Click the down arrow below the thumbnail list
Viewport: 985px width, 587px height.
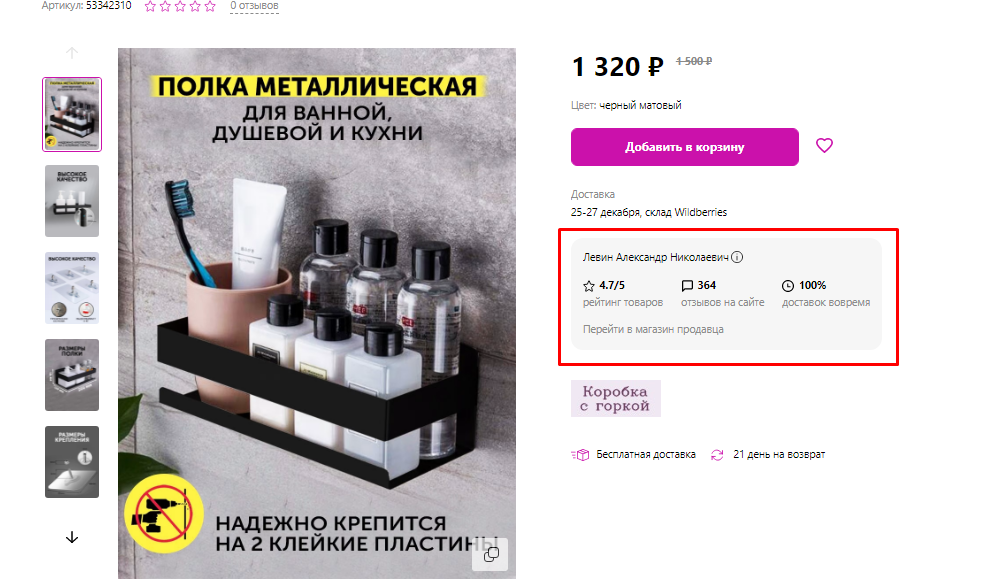coord(71,536)
